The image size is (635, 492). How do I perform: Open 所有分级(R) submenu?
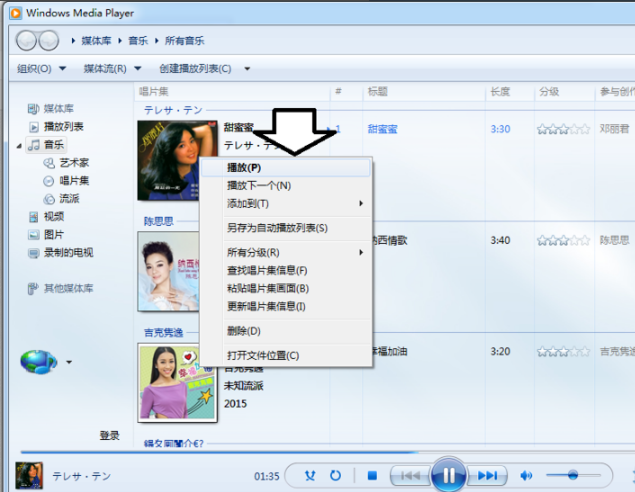(286, 253)
